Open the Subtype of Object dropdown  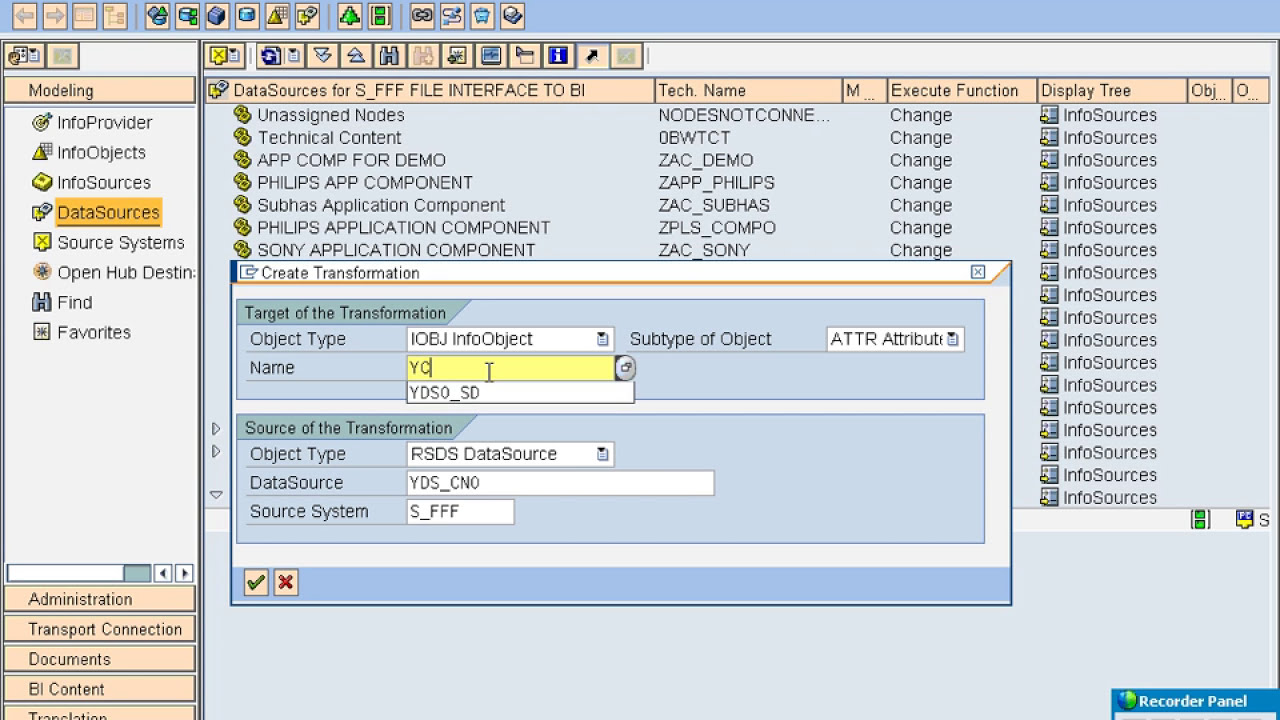[x=952, y=339]
